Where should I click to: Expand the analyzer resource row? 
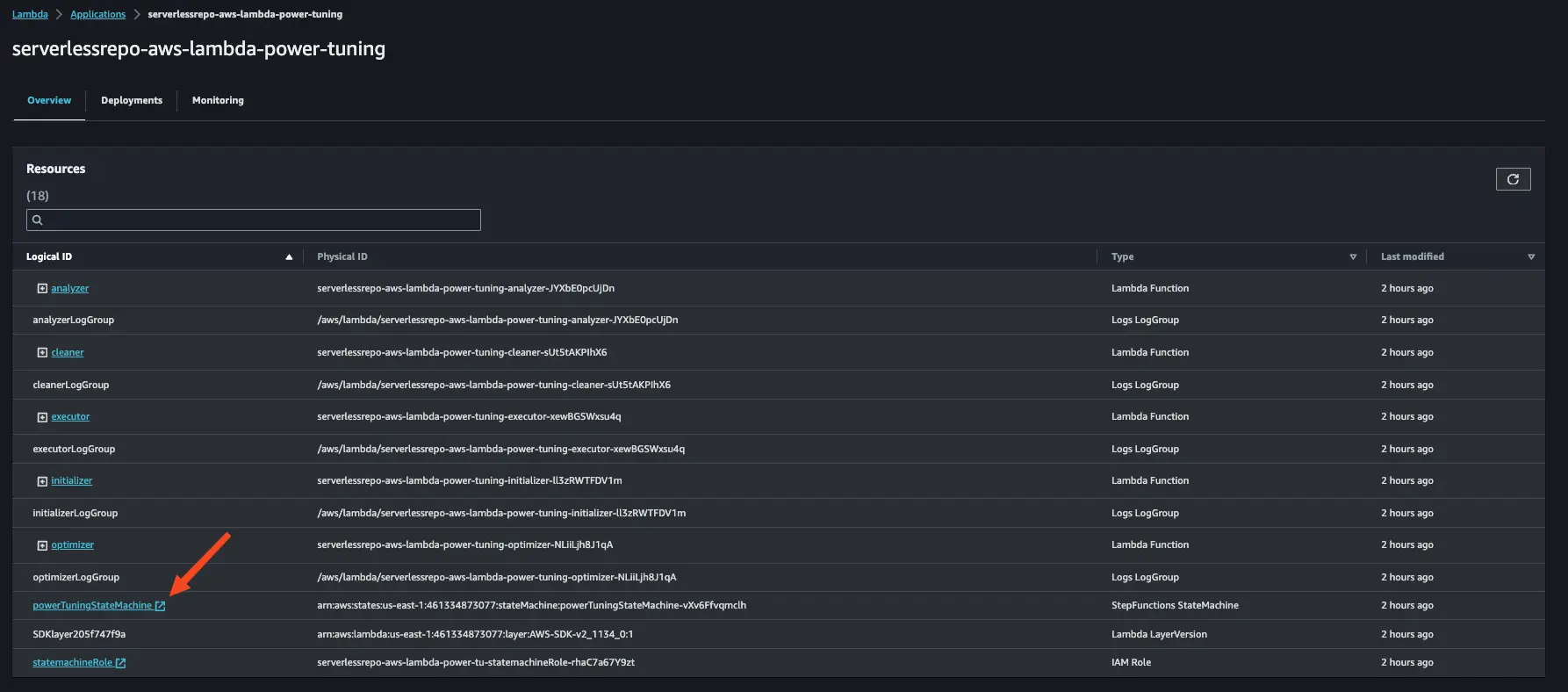(42, 288)
